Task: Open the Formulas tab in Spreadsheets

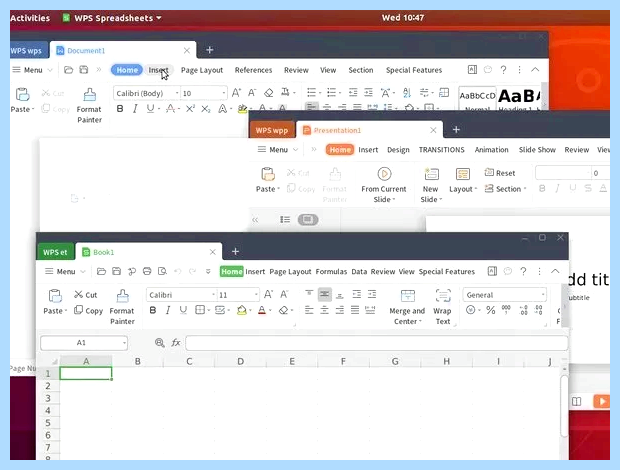Action: (x=331, y=272)
